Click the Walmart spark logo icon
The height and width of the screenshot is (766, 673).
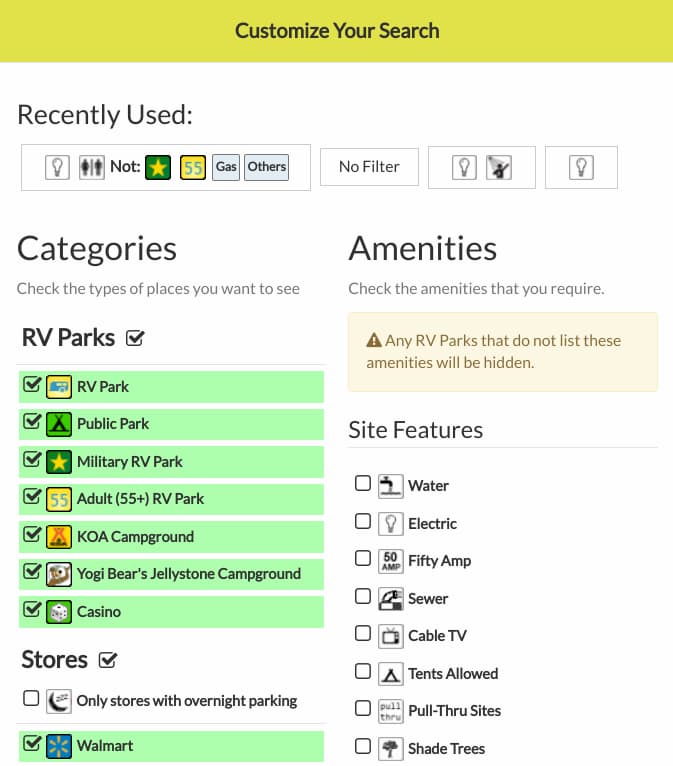[x=59, y=746]
